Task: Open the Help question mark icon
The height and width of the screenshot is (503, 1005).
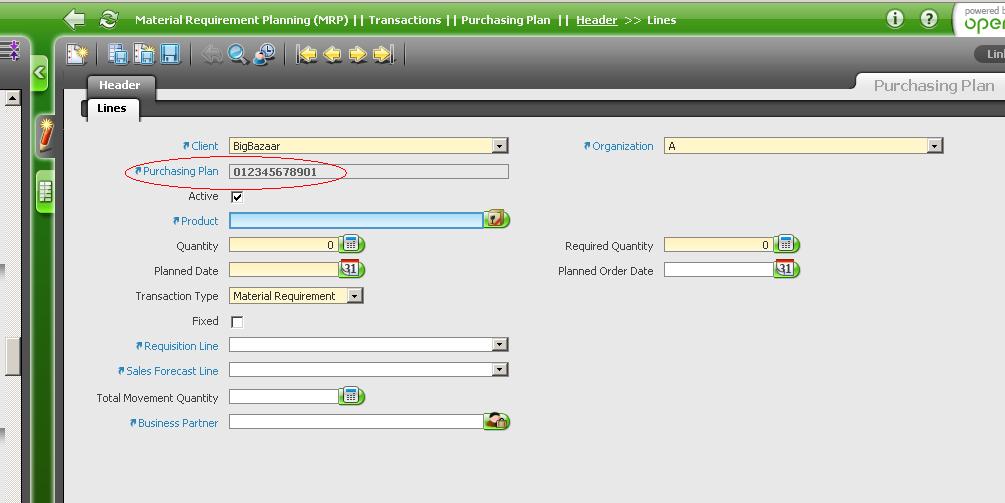Action: pyautogui.click(x=929, y=19)
